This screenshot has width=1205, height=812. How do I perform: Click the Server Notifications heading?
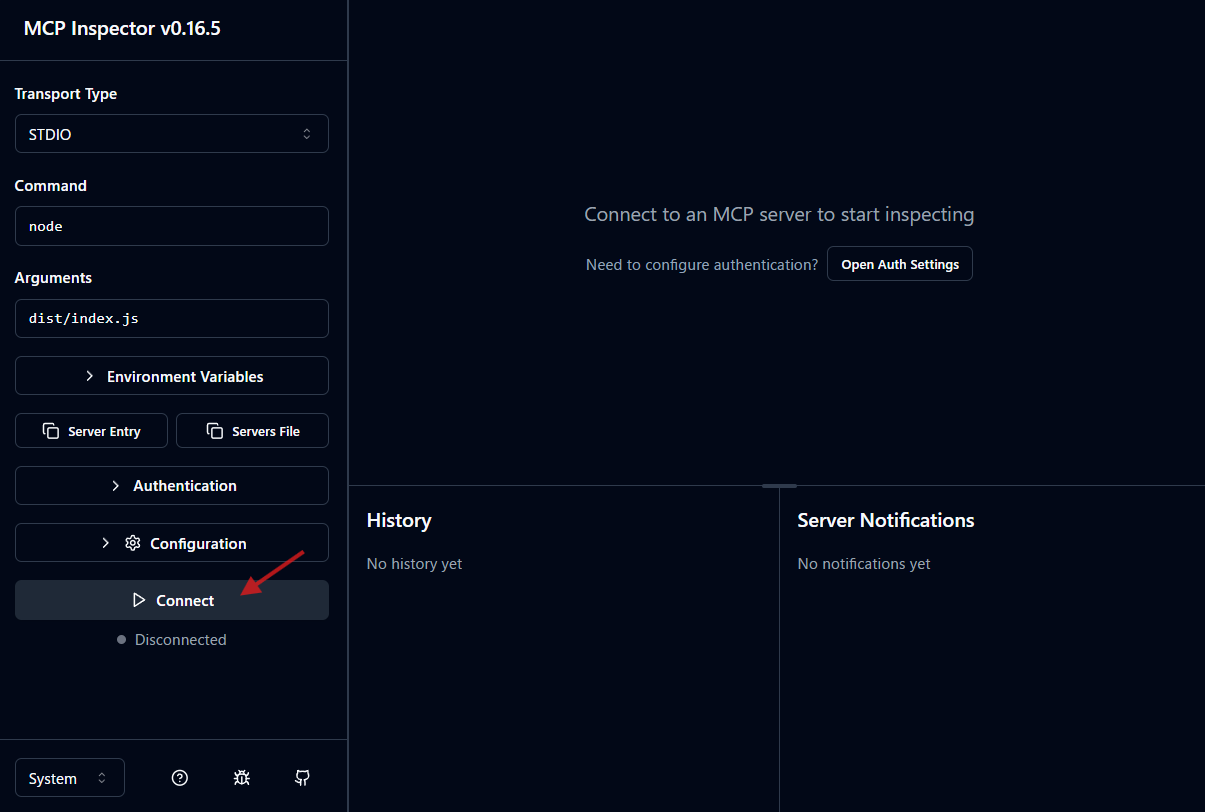tap(886, 520)
